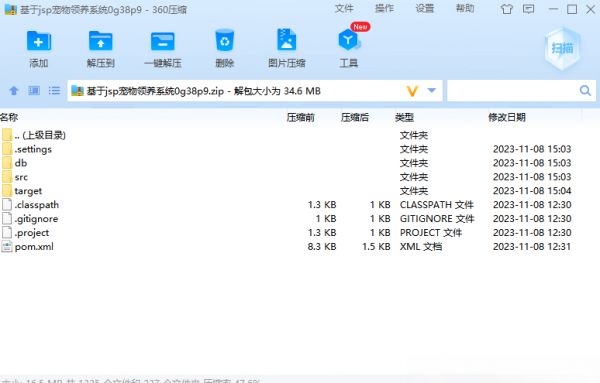The height and width of the screenshot is (383, 600).
Task: Click the 解压到 (Extract to) icon
Action: [100, 41]
